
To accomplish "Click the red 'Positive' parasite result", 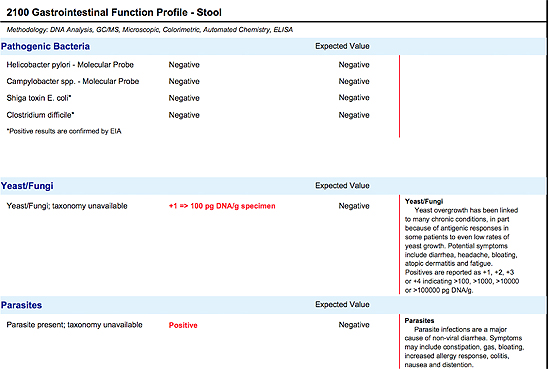I will pos(183,325).
